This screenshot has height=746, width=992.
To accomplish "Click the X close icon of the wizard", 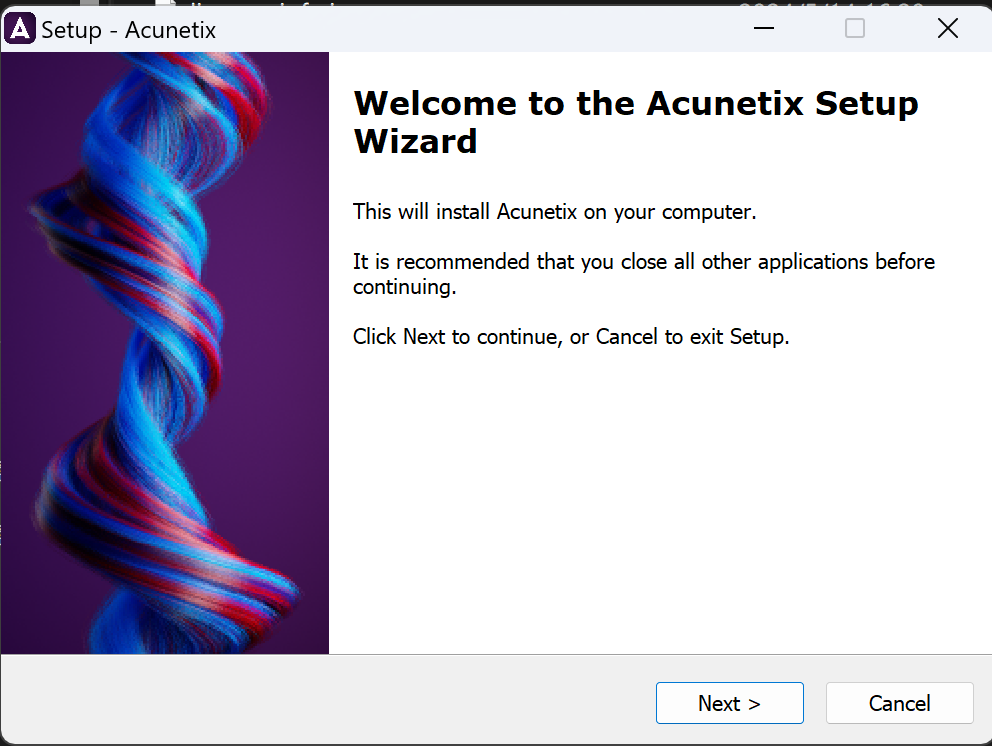I will pos(948,28).
